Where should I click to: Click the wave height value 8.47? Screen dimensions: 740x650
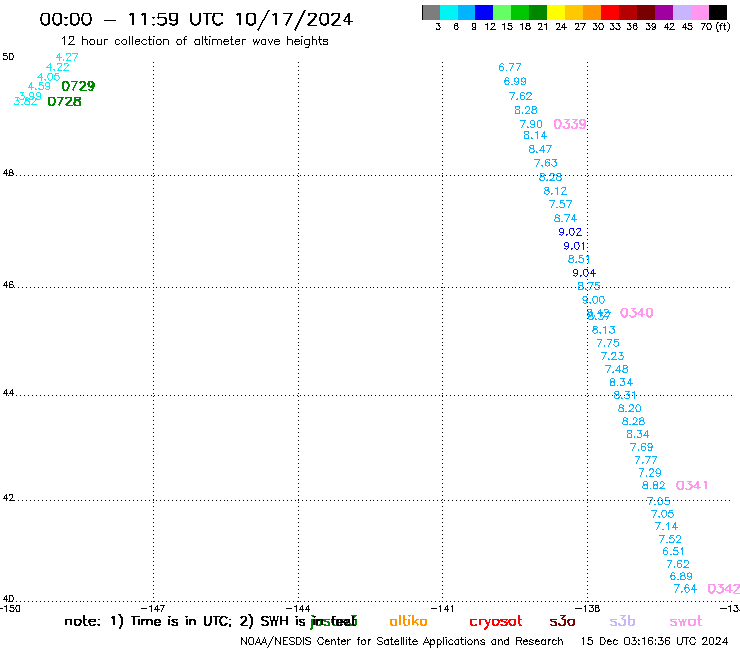click(540, 149)
